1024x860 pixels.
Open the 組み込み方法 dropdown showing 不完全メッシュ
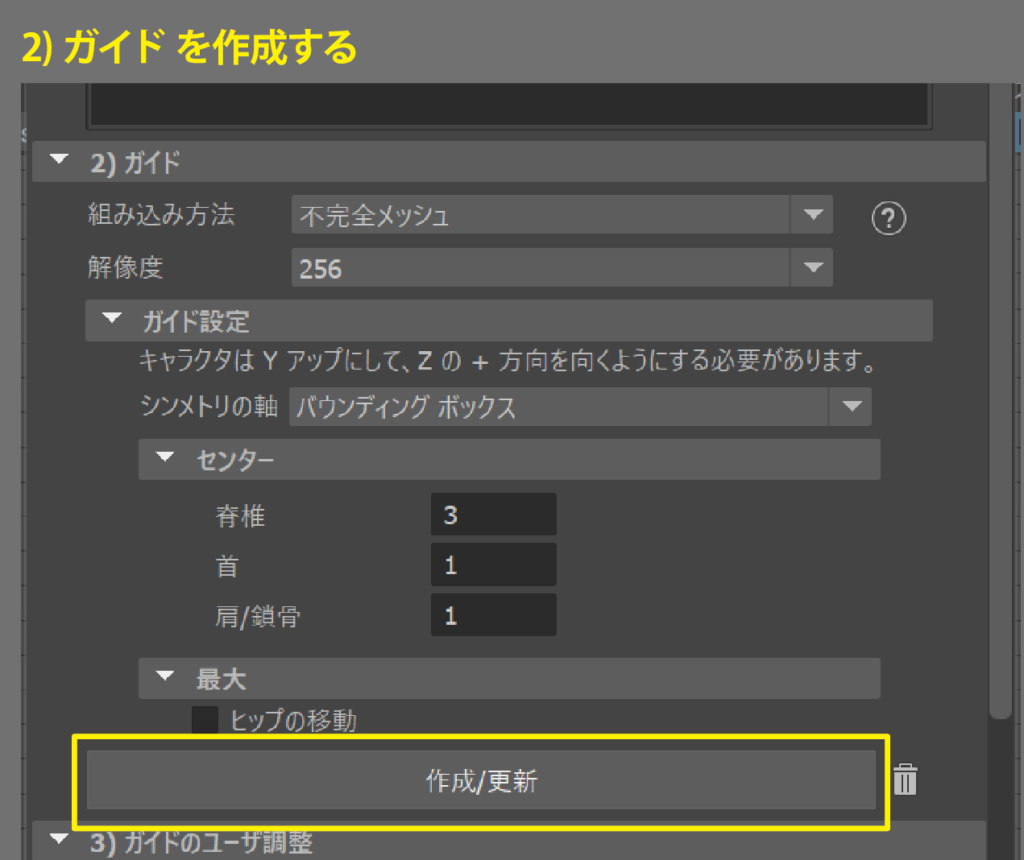click(x=562, y=215)
